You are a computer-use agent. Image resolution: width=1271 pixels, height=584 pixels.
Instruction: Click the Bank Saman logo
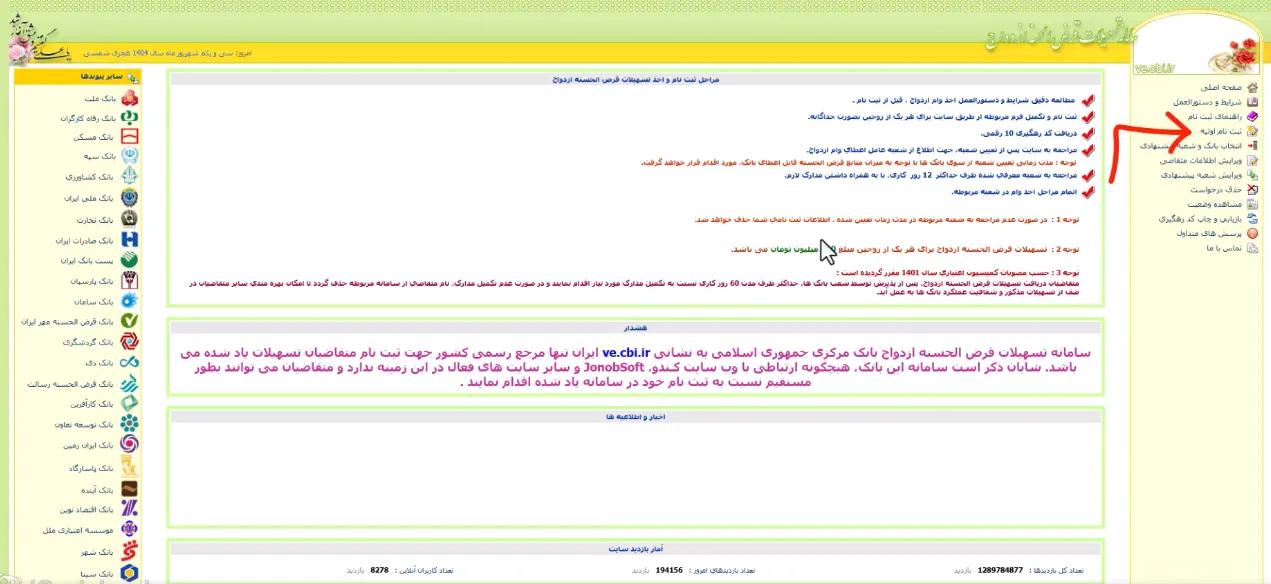pos(130,300)
